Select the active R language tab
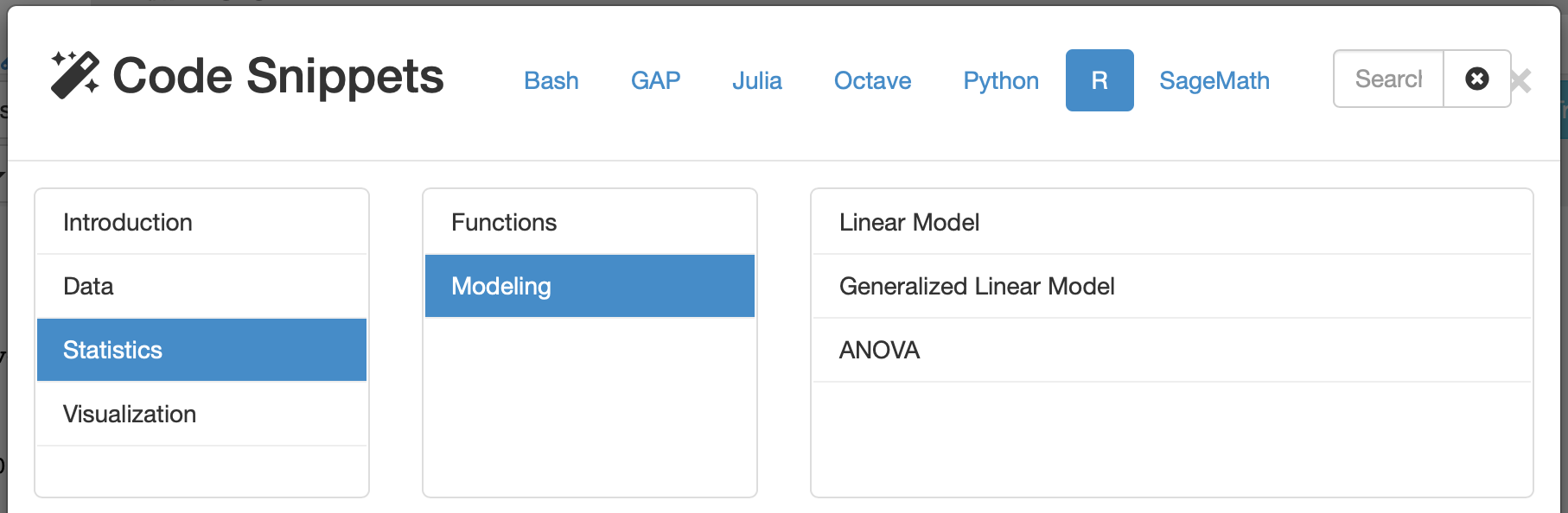The width and height of the screenshot is (1568, 513). coord(1099,80)
